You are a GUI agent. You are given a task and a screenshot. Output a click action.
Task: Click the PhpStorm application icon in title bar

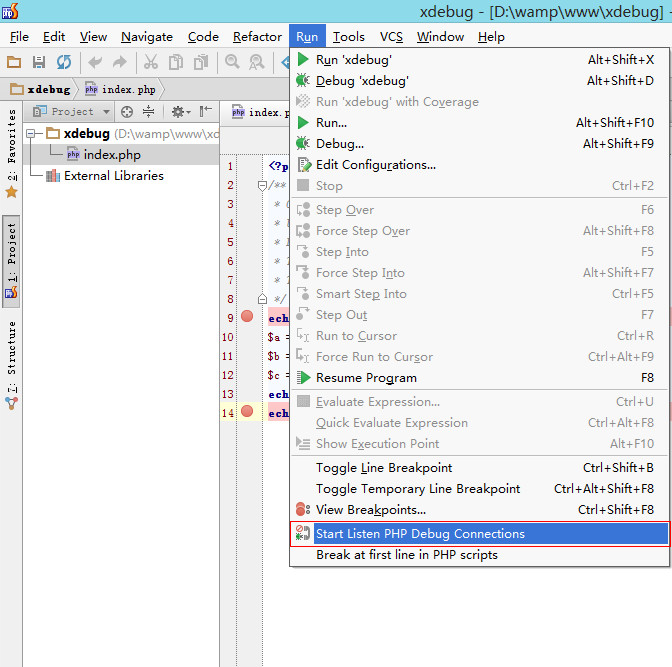10,11
